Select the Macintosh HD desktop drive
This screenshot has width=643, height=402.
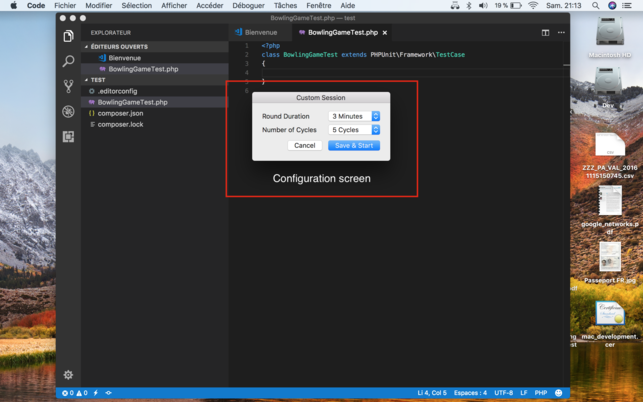[609, 37]
